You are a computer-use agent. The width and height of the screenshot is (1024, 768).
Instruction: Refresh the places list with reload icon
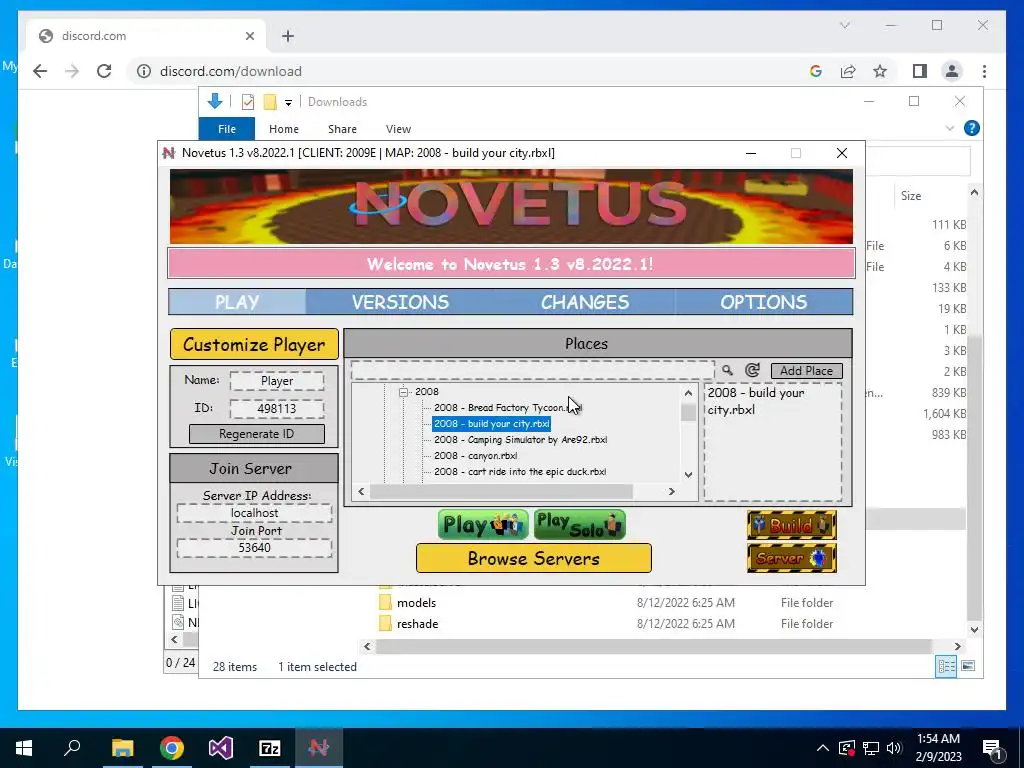pos(752,370)
